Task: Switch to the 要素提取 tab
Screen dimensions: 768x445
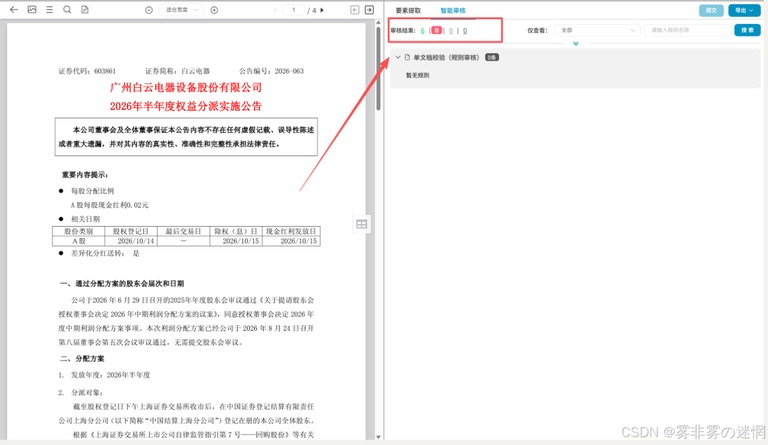Action: pyautogui.click(x=408, y=11)
